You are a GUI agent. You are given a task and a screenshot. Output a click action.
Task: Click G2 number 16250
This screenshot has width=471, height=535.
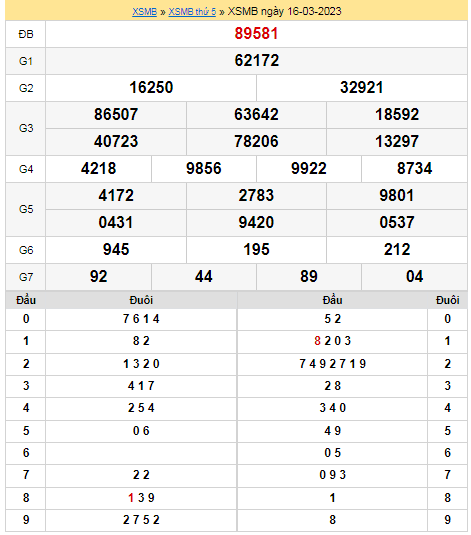(x=151, y=87)
